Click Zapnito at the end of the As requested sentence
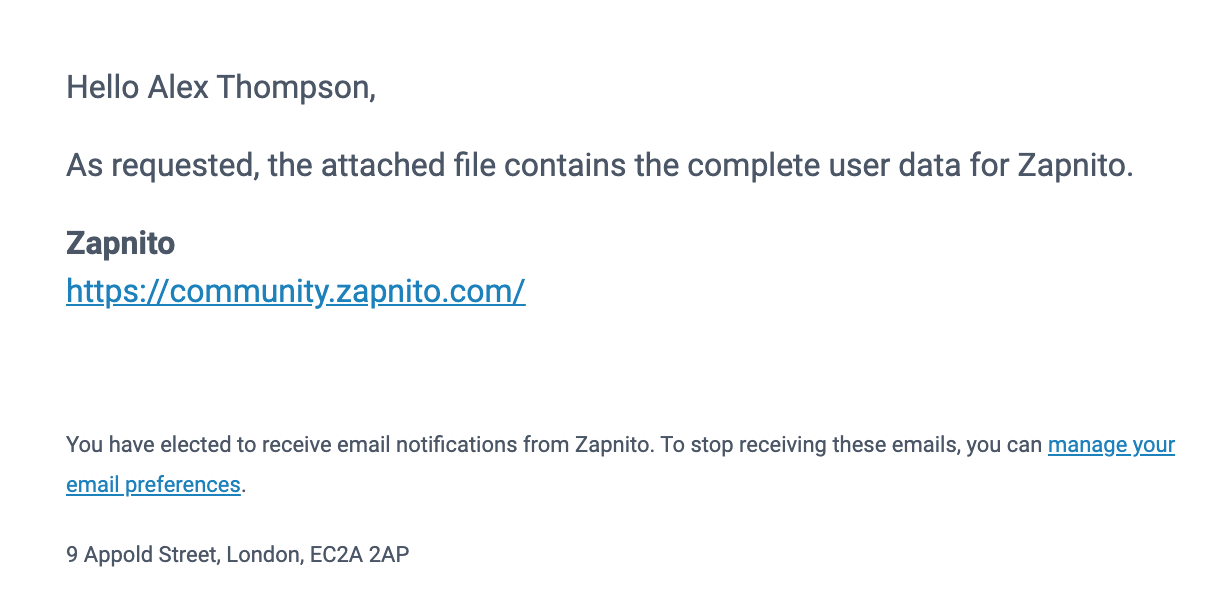Screen dimensions: 1230x612 click(1074, 165)
